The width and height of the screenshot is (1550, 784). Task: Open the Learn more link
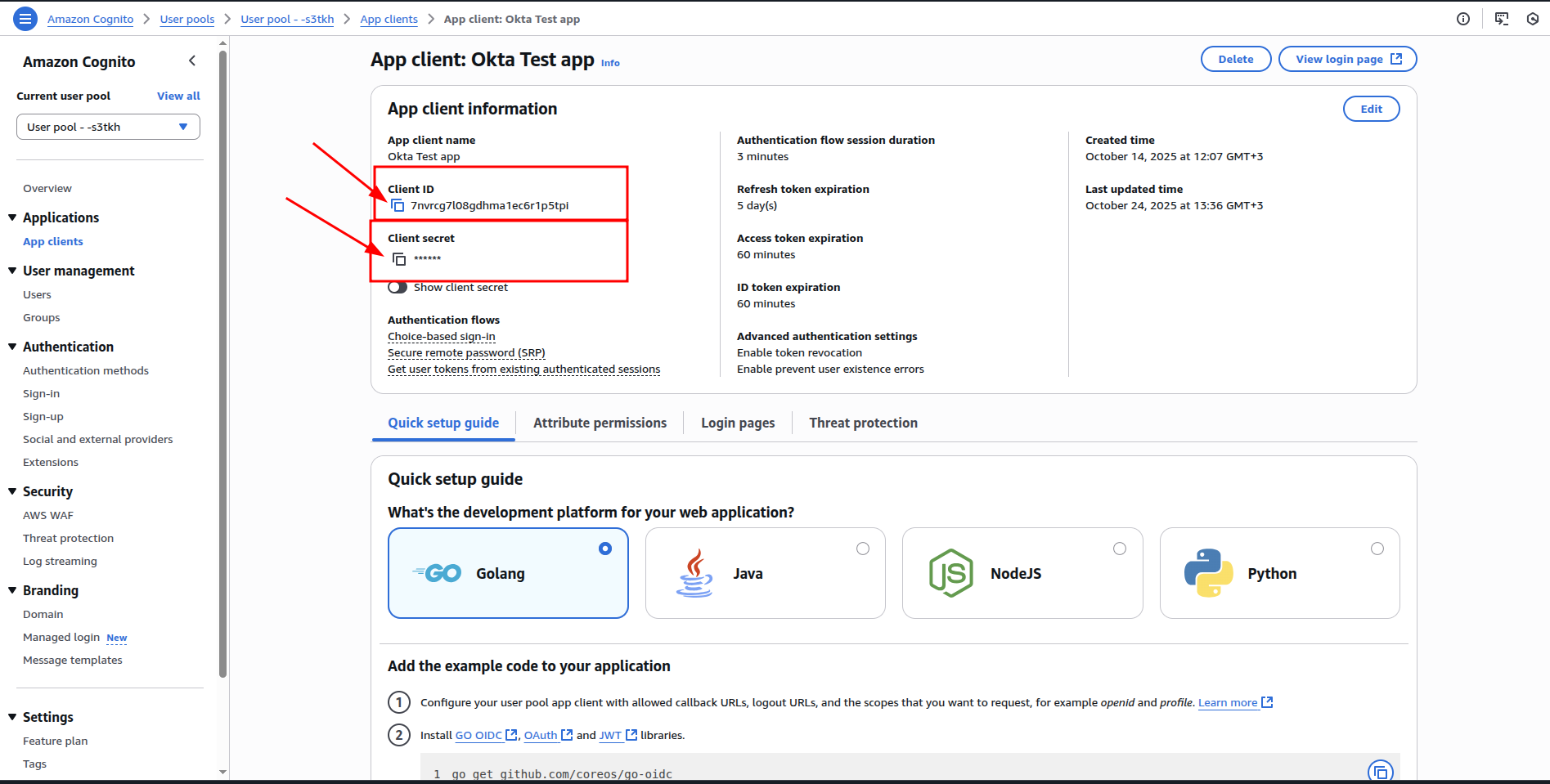point(1228,702)
